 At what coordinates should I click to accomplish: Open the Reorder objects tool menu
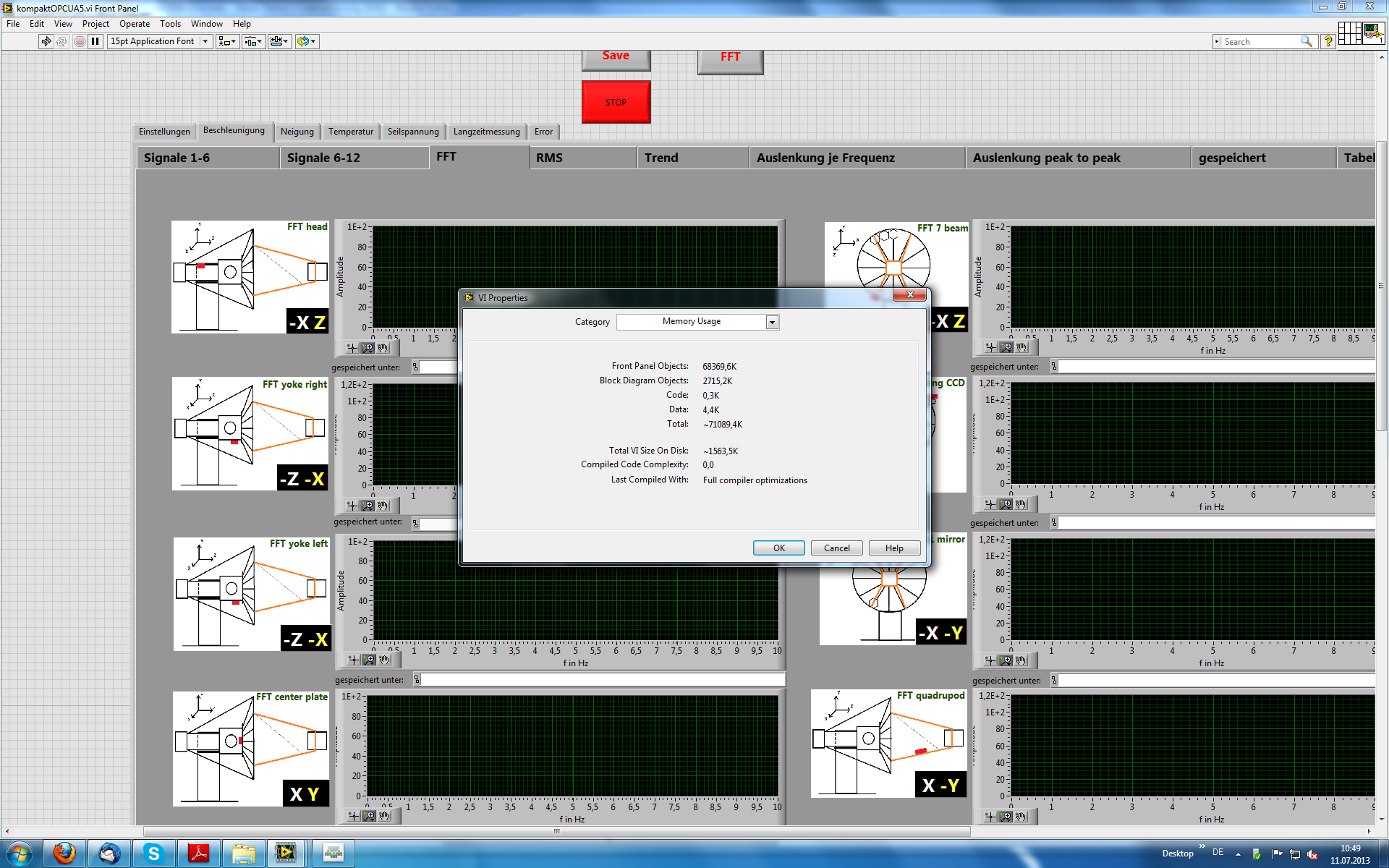click(306, 41)
